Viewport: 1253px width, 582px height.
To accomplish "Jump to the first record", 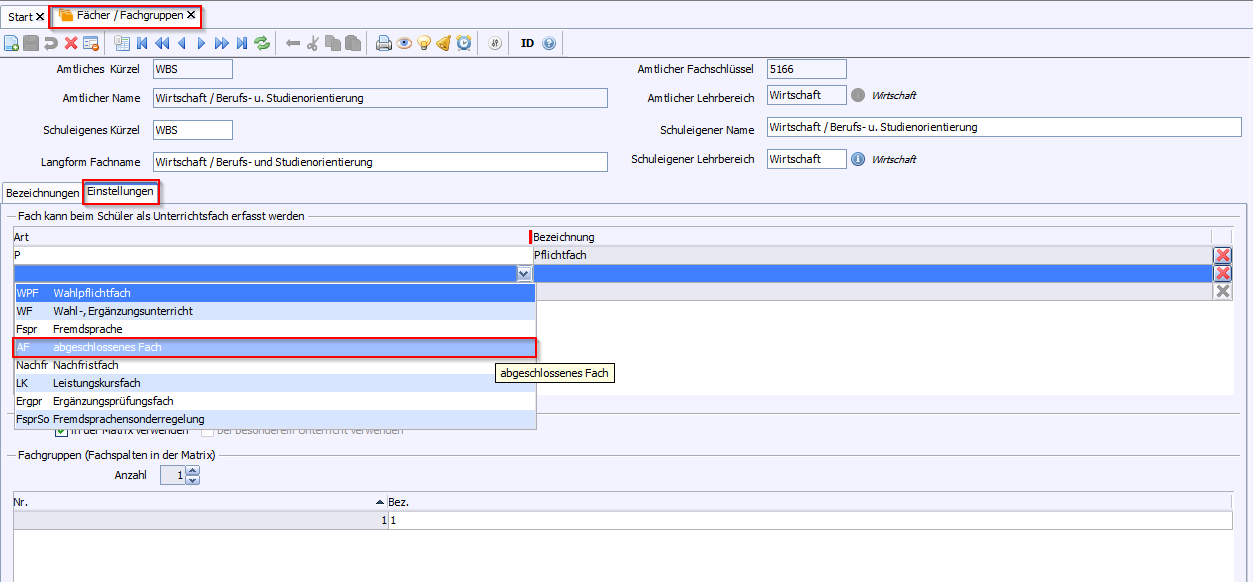I will [x=141, y=43].
